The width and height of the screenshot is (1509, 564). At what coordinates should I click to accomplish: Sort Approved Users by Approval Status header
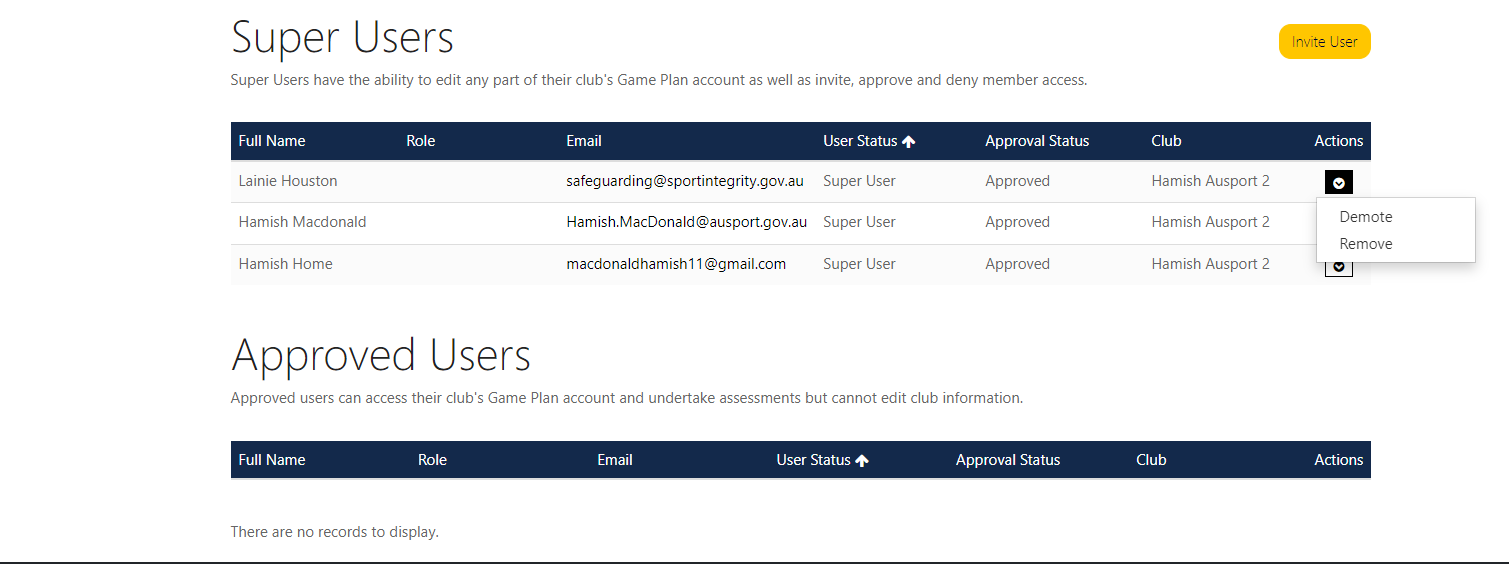point(1008,460)
